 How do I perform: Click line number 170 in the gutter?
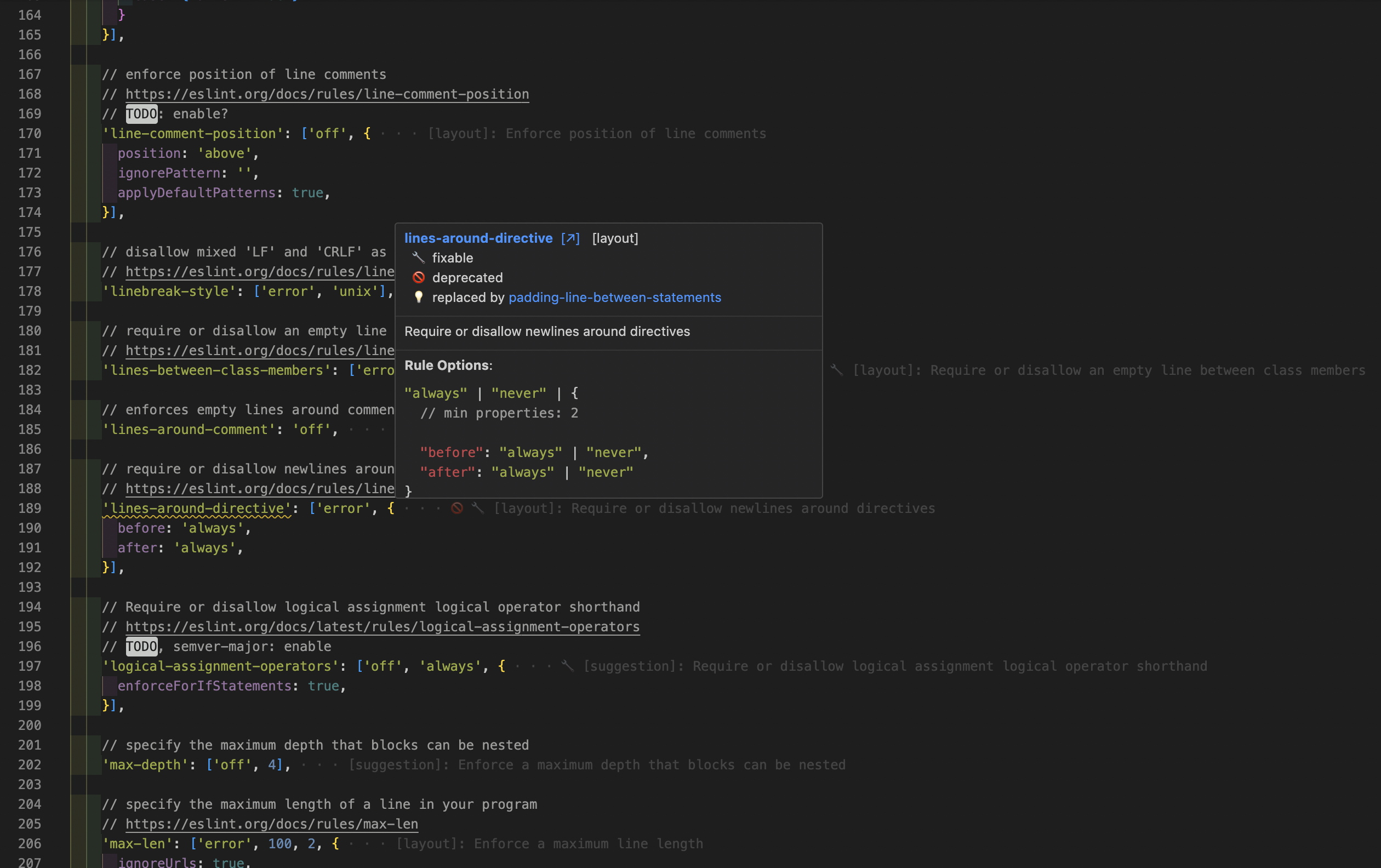click(x=30, y=134)
